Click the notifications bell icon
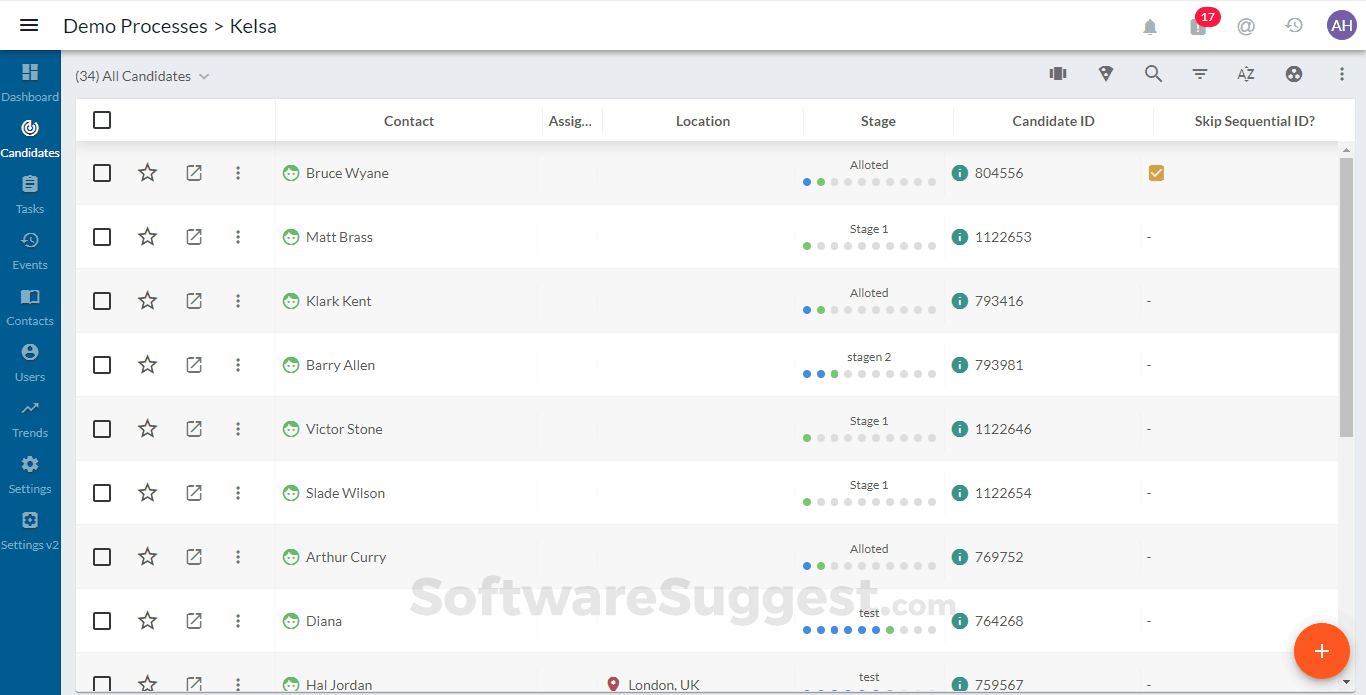1366x695 pixels. point(1150,27)
